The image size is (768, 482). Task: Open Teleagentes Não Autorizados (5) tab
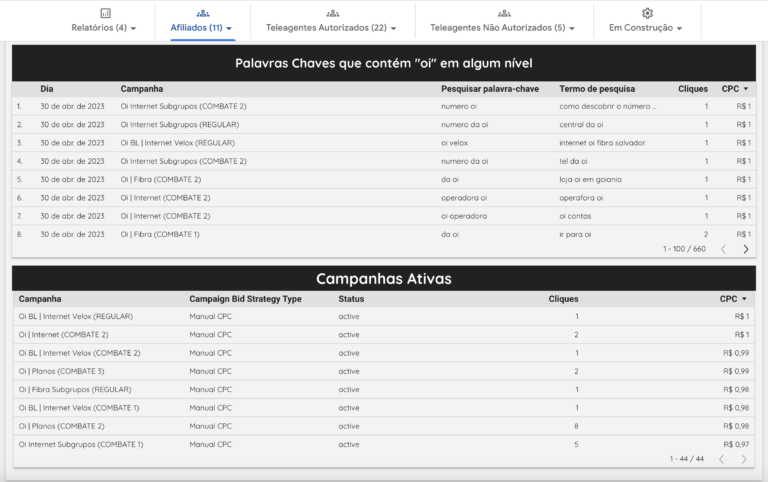504,28
